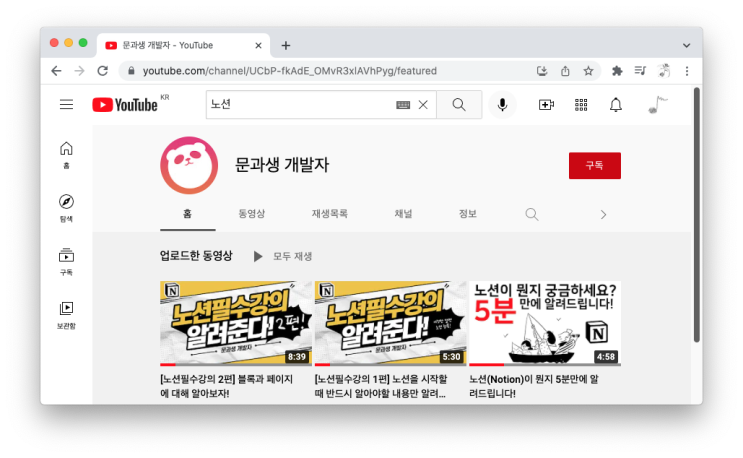Open Subscriptions in left sidebar
The image size is (743, 458).
click(66, 261)
